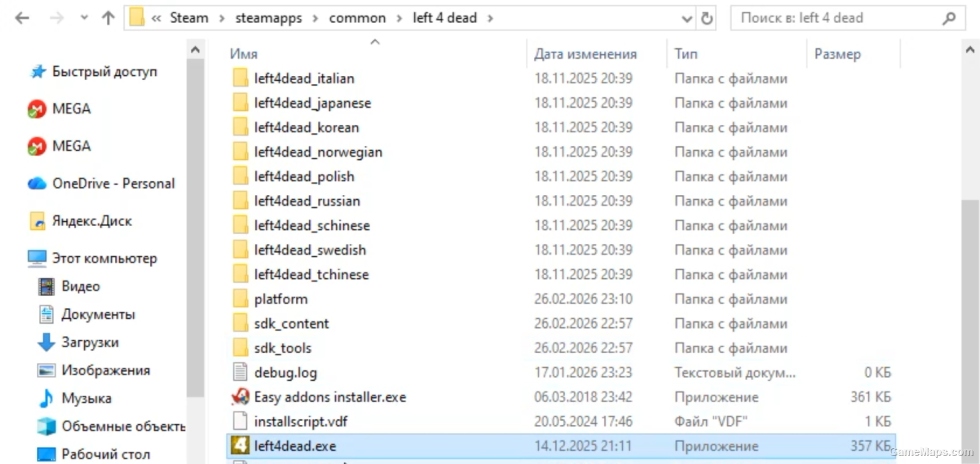Select the left4dead_swedish folder
This screenshot has height=464, width=980.
pos(310,250)
